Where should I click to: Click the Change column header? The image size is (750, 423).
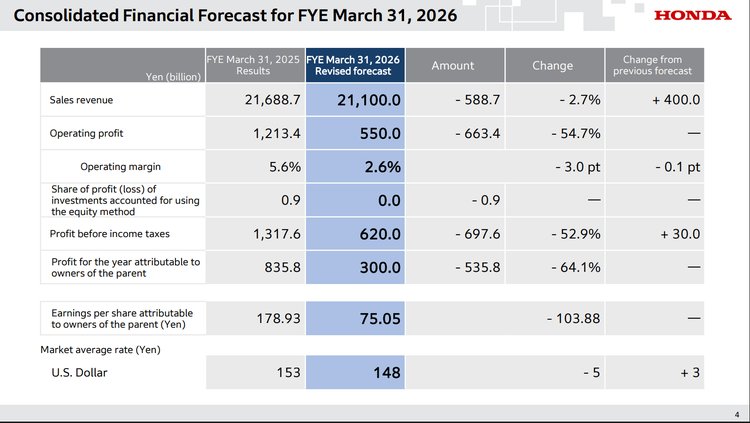(553, 65)
